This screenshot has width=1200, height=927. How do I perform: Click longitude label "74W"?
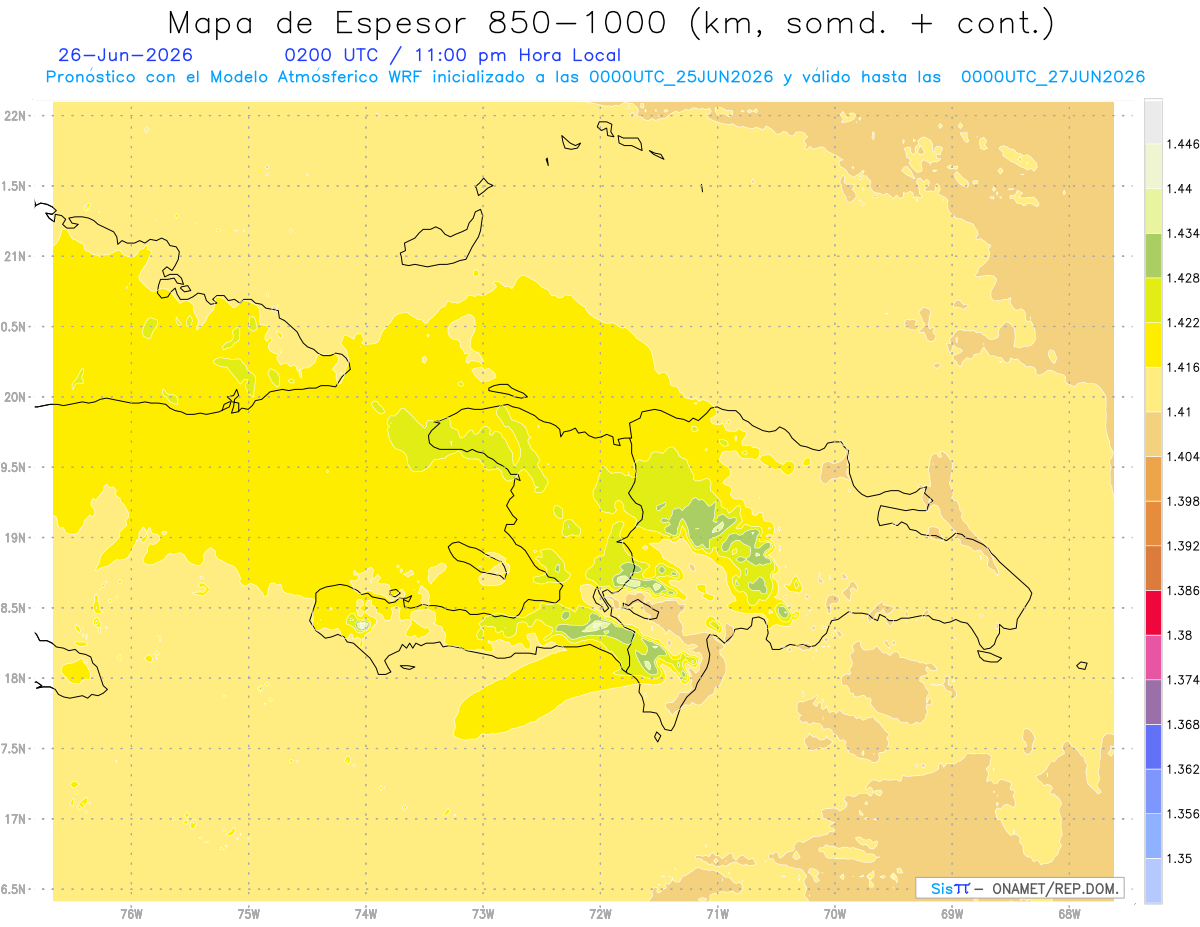click(366, 913)
